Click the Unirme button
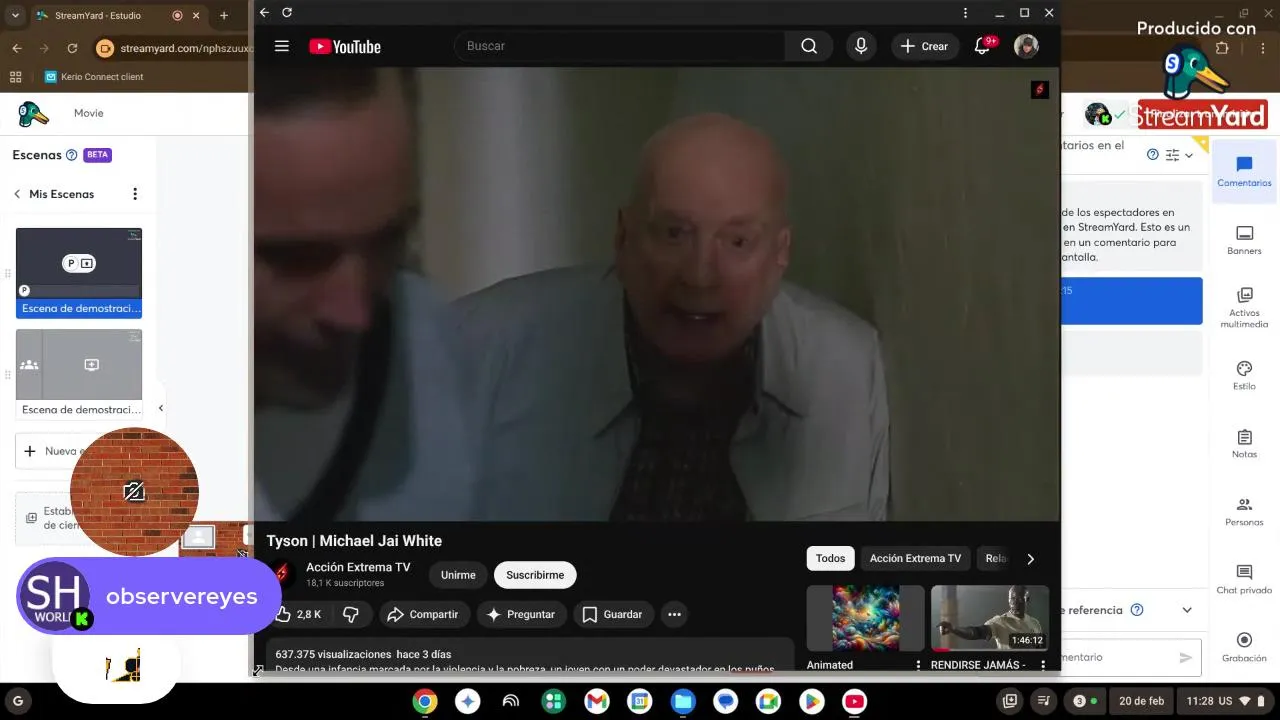This screenshot has width=1280, height=720. (458, 575)
